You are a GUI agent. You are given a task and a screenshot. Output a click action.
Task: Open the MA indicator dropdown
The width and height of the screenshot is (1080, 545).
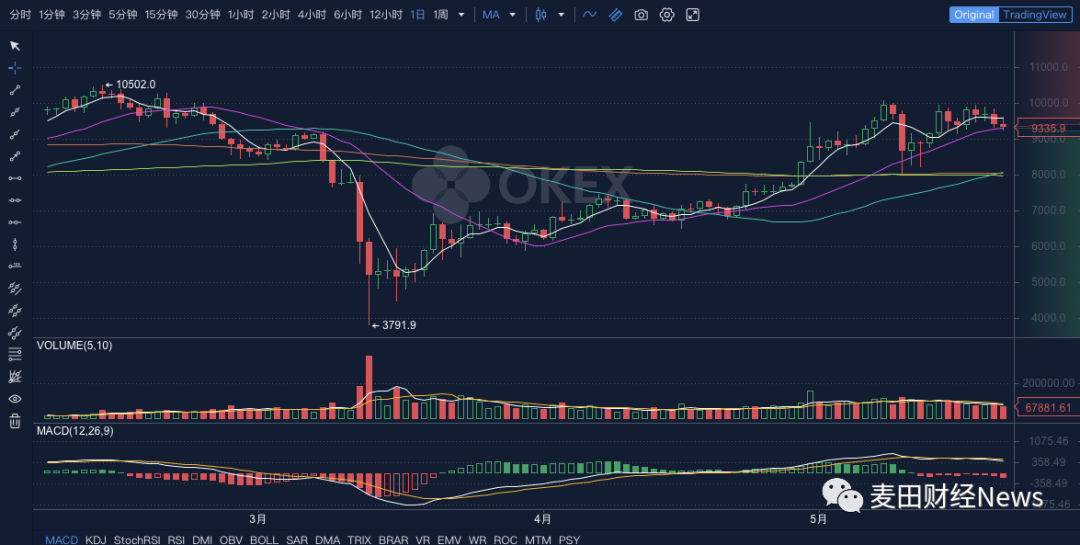point(499,14)
